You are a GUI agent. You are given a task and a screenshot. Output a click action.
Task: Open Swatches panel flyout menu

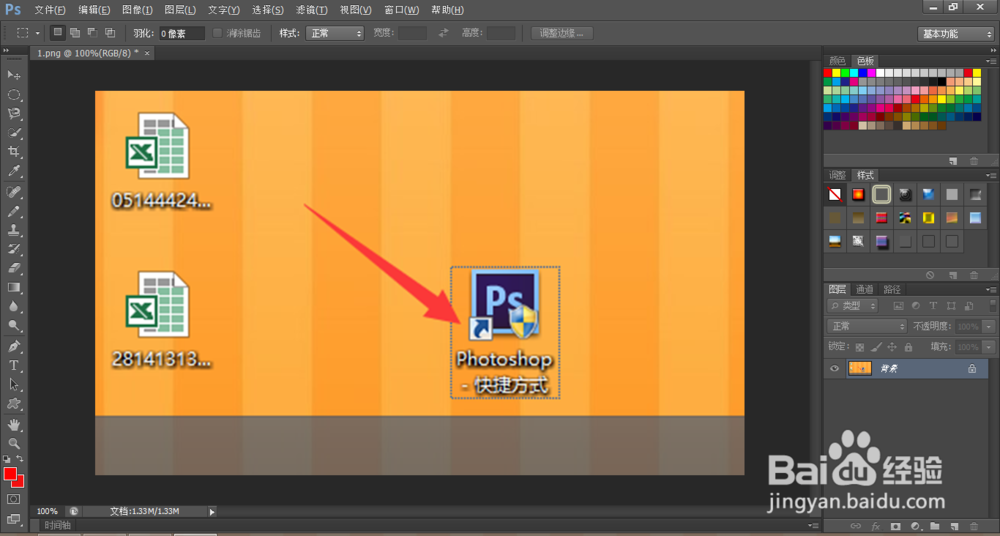(991, 61)
